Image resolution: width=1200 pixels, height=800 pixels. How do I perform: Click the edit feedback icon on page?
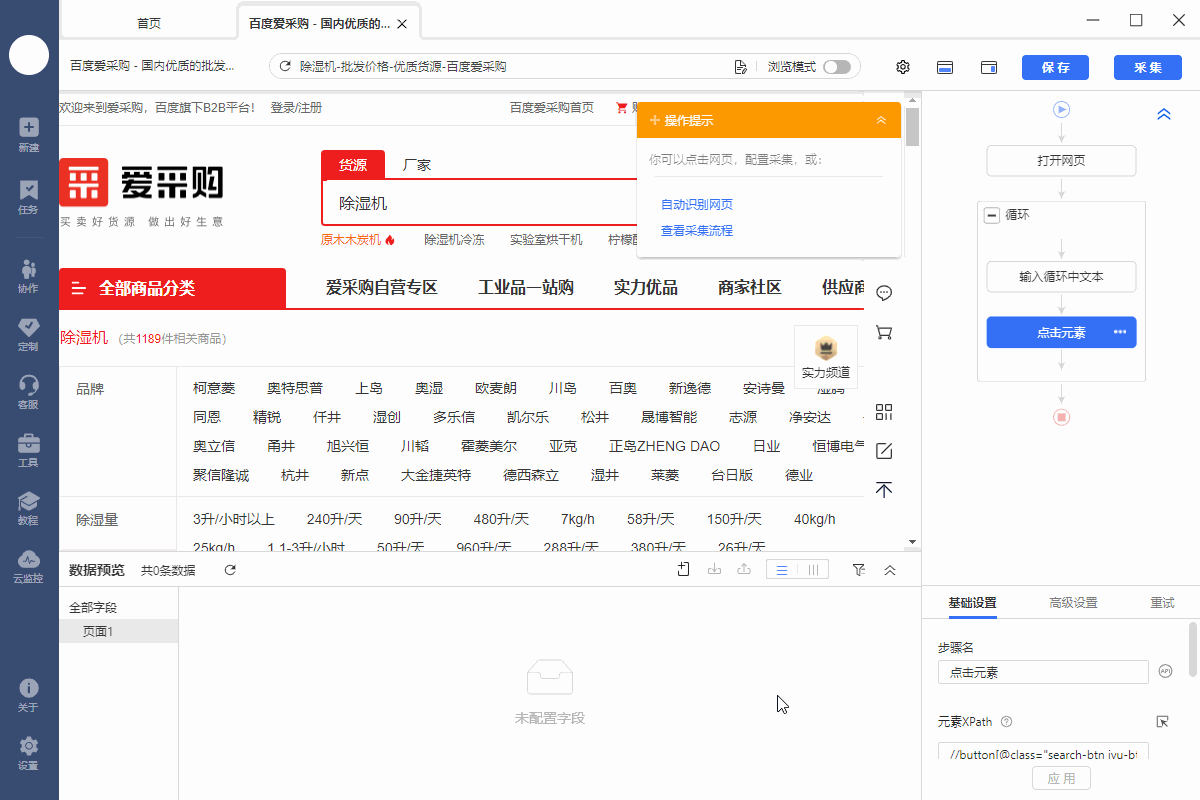(884, 451)
